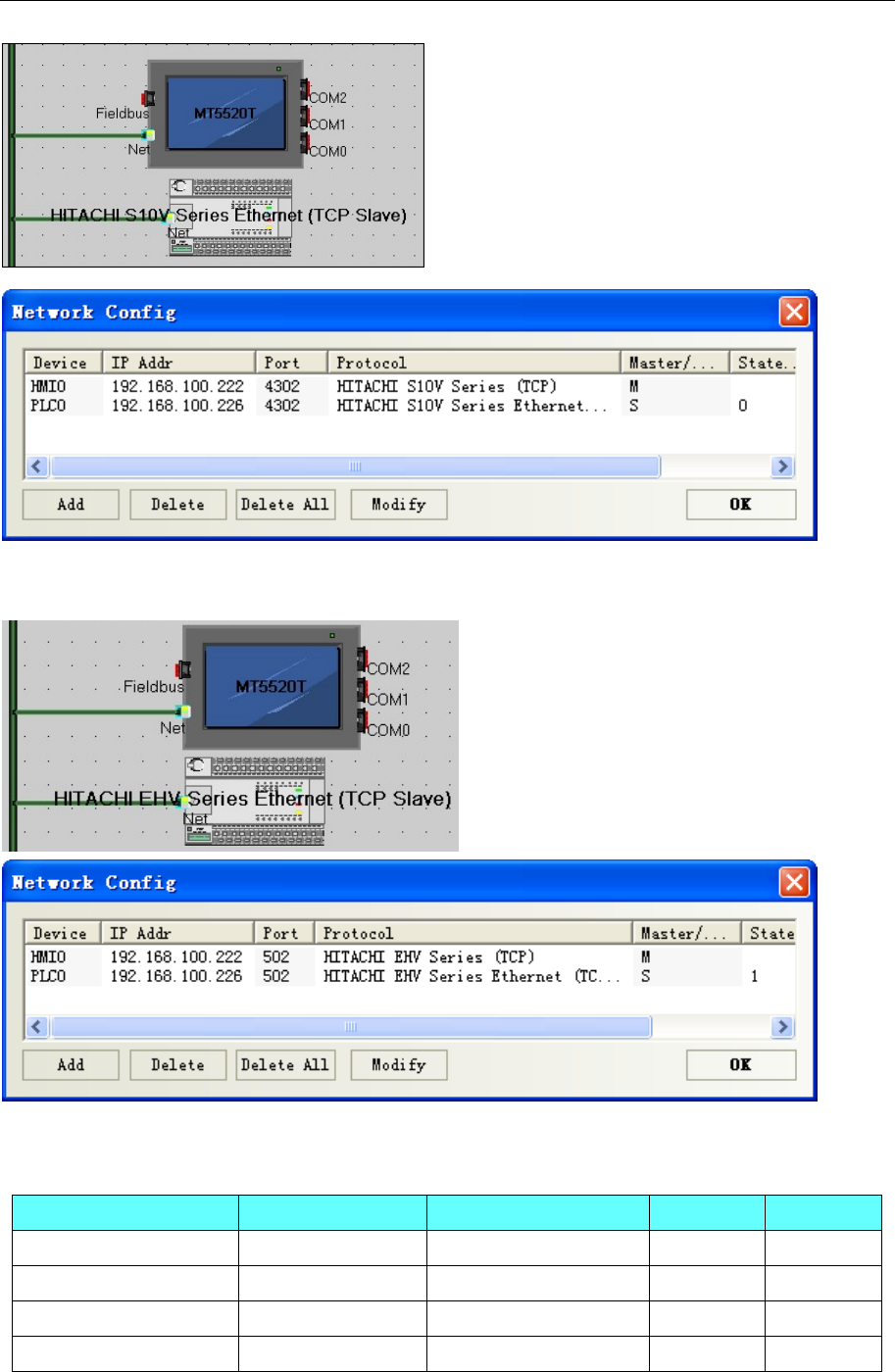Image resolution: width=895 pixels, height=1372 pixels.
Task: Select HITACHI S10V Series PLC device
Action: (229, 218)
